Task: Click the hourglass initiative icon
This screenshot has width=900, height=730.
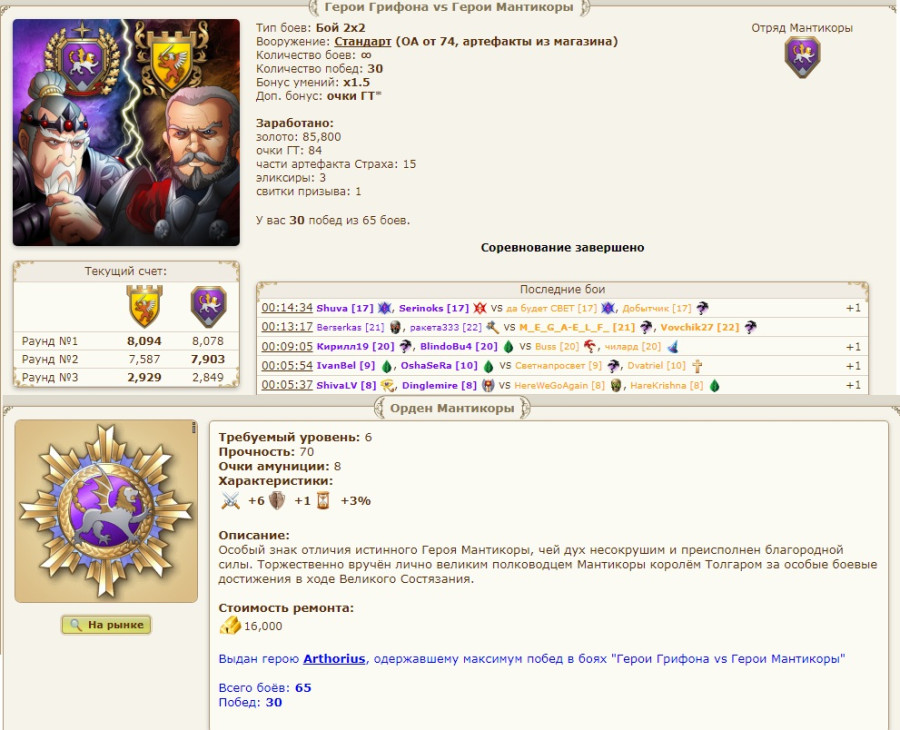Action: pos(324,501)
